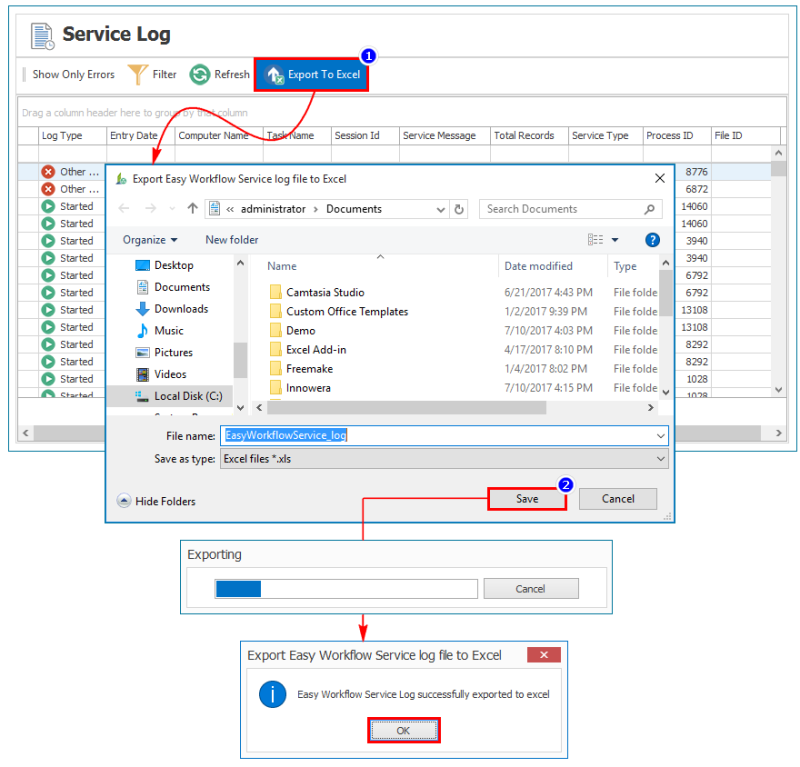Screen dimensions: 800x767
Task: Expand the Save as type dropdown
Action: tap(660, 458)
